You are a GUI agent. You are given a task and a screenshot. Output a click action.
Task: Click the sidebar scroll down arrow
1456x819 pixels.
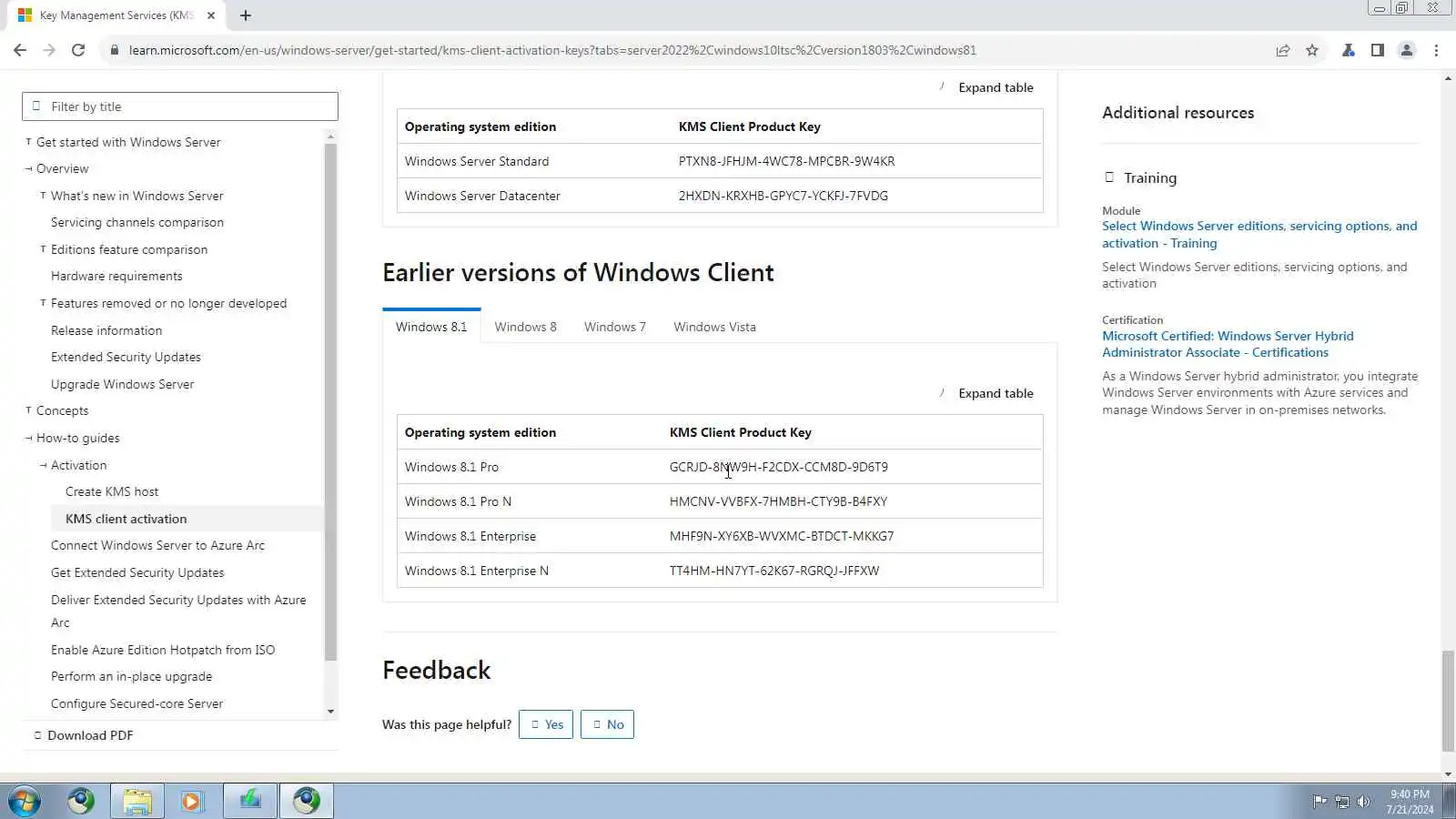[330, 712]
